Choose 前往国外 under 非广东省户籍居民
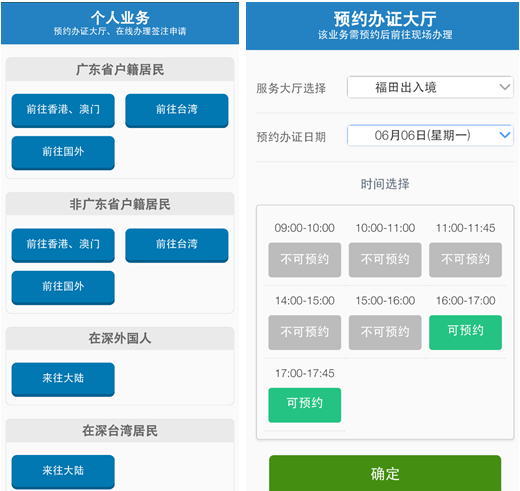 pyautogui.click(x=63, y=287)
